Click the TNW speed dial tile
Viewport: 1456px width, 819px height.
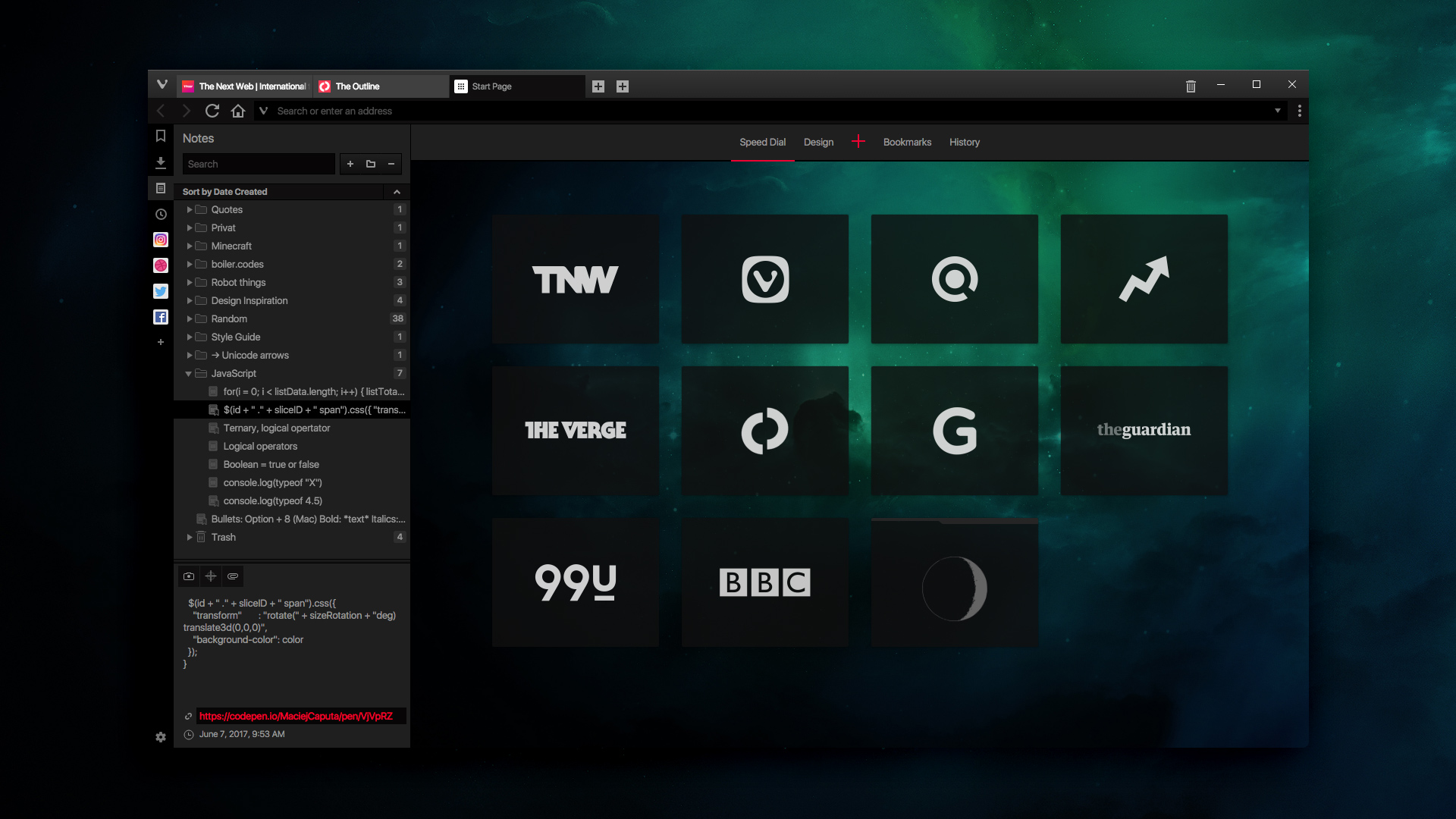click(x=575, y=278)
